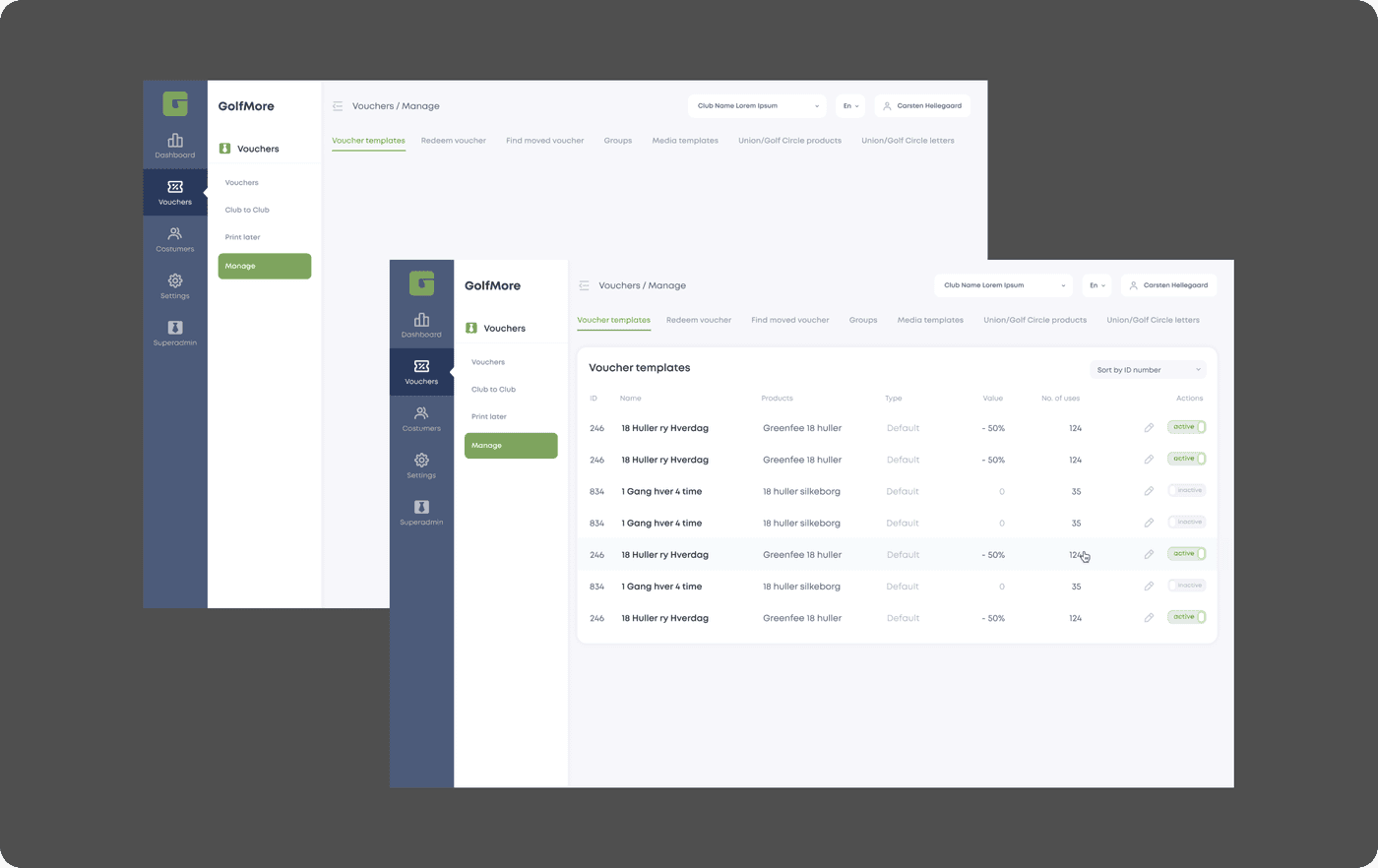Click the pencil edit icon on the top template row
1378x868 pixels.
tap(1149, 427)
